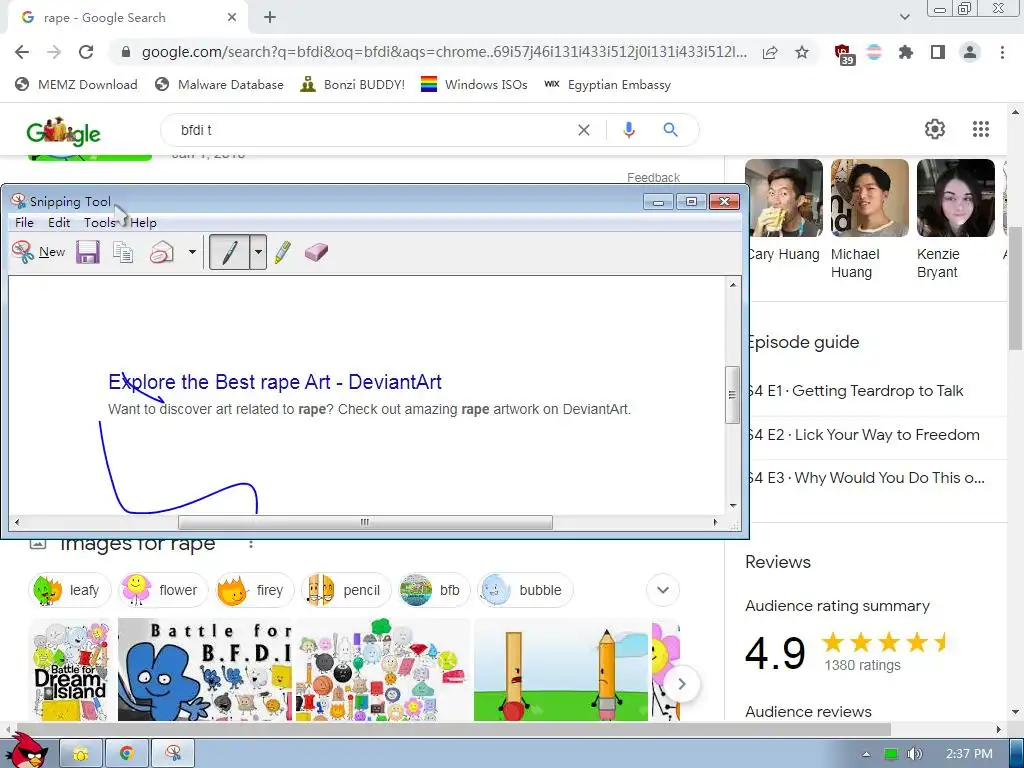This screenshot has width=1024, height=768.
Task: Open a new Chrome tab with plus
Action: point(270,18)
